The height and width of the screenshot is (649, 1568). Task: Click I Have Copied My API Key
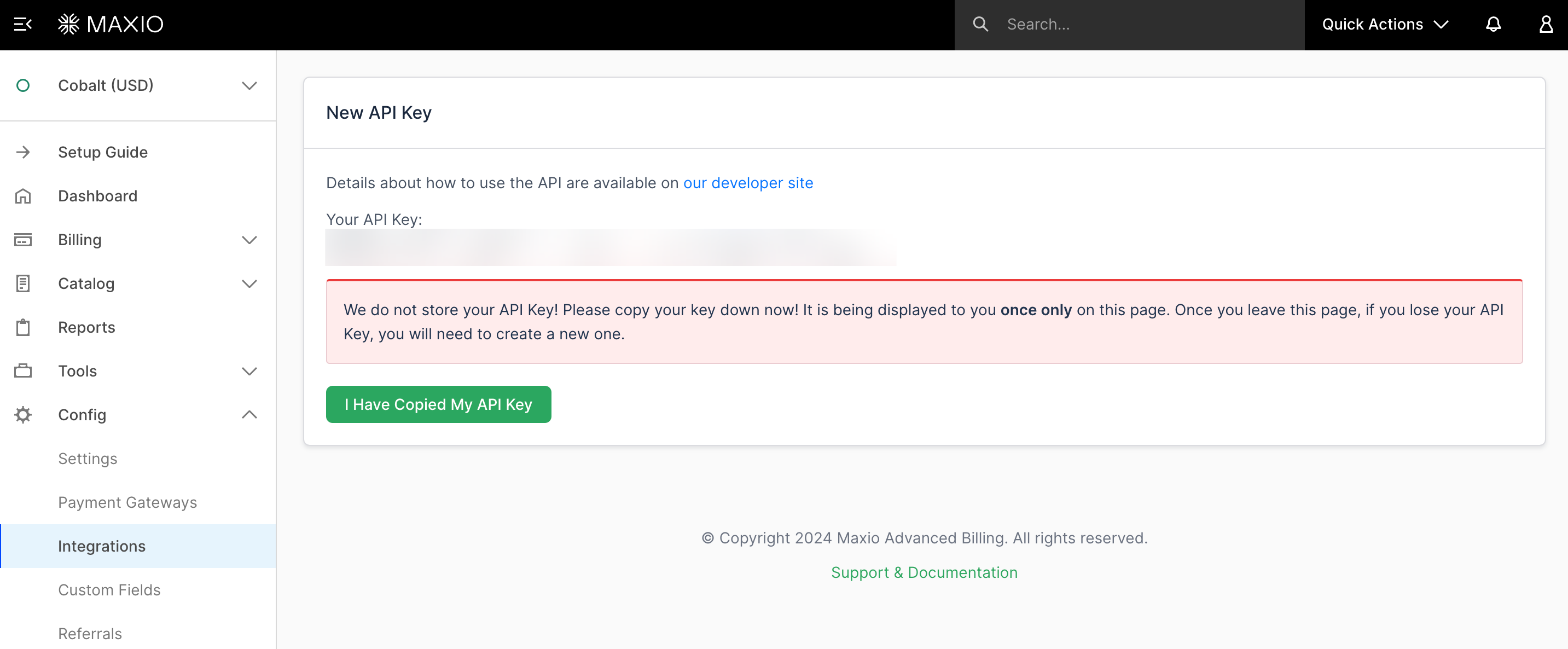(438, 404)
